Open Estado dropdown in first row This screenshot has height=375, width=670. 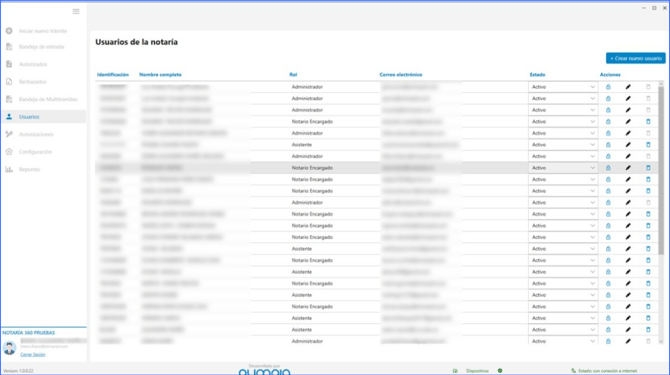tap(563, 87)
